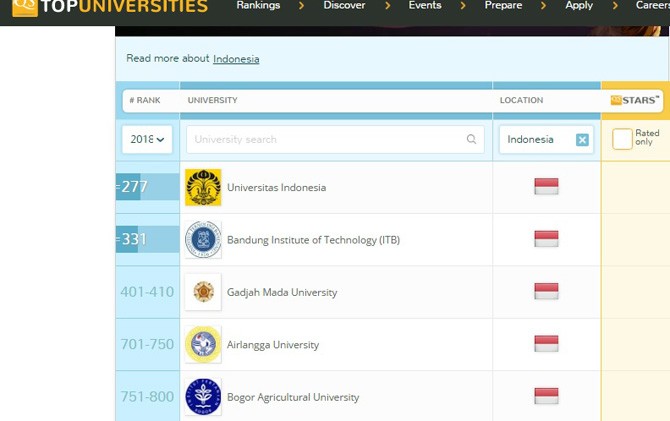Viewport: 670px width, 421px height.
Task: Open the Prepare menu
Action: tap(503, 6)
